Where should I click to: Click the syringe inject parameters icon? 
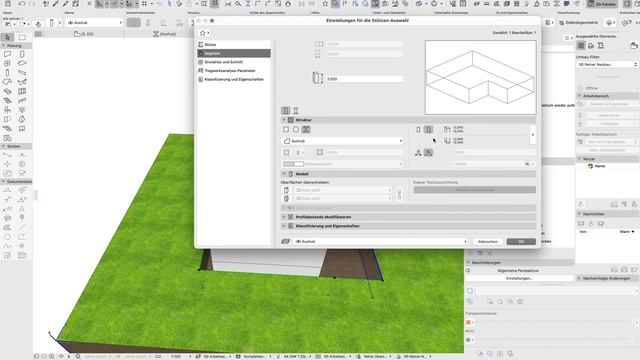tap(65, 4)
